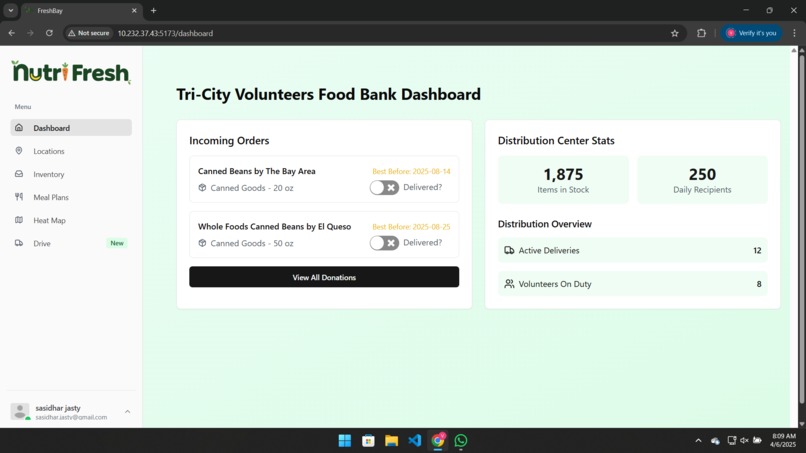Toggle Delivered for Whole Foods Canned Beans

tap(384, 243)
